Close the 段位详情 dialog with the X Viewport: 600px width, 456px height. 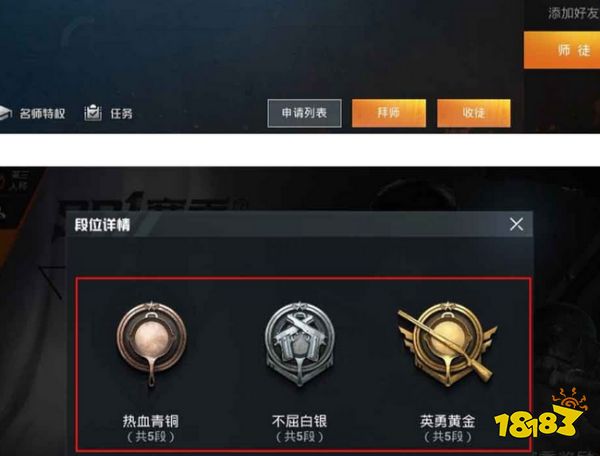click(x=516, y=224)
